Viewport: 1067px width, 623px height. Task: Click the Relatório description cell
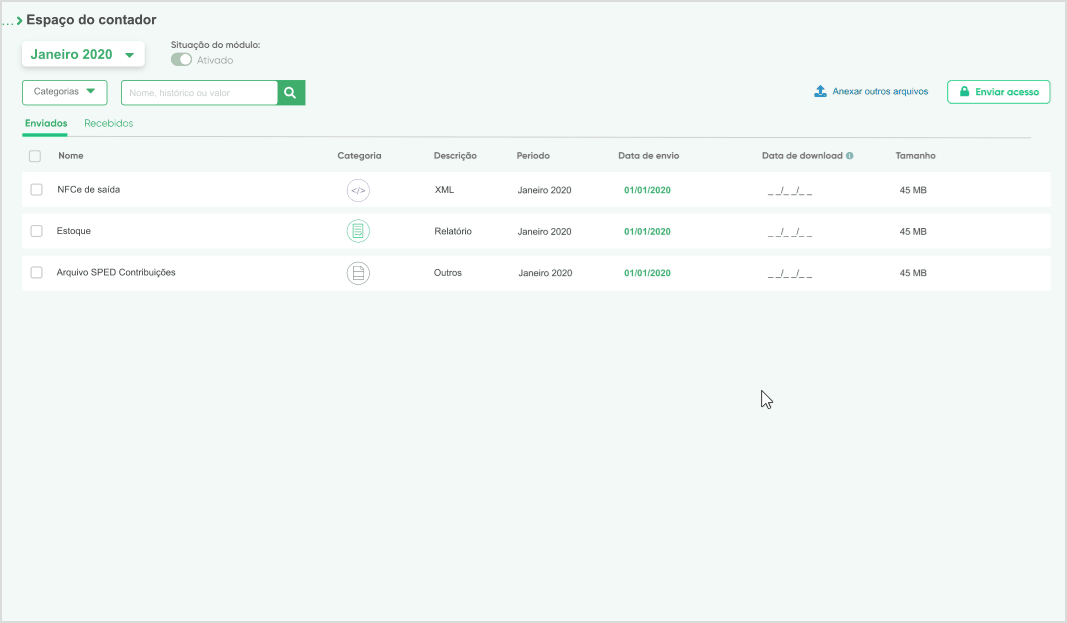click(453, 231)
